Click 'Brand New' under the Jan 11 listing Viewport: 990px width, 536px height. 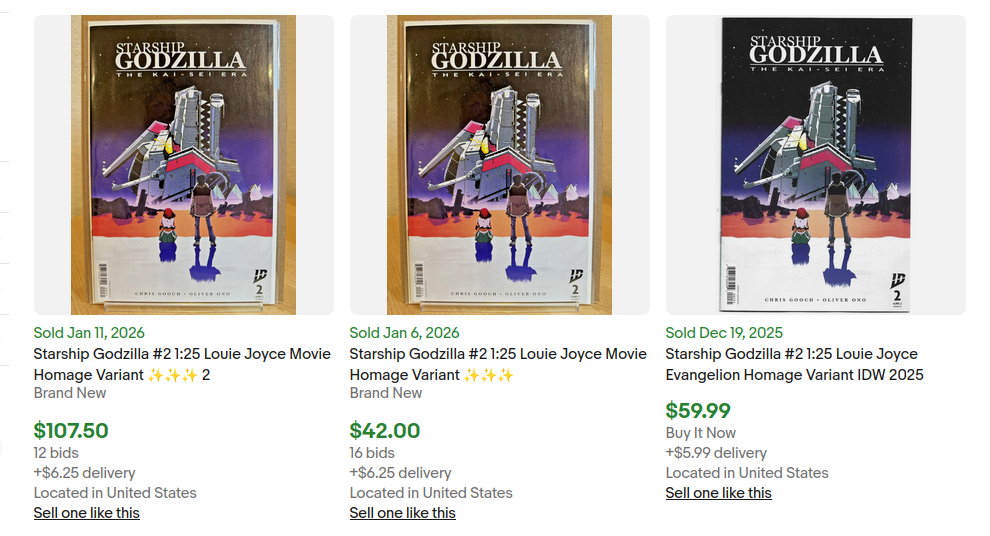(70, 393)
